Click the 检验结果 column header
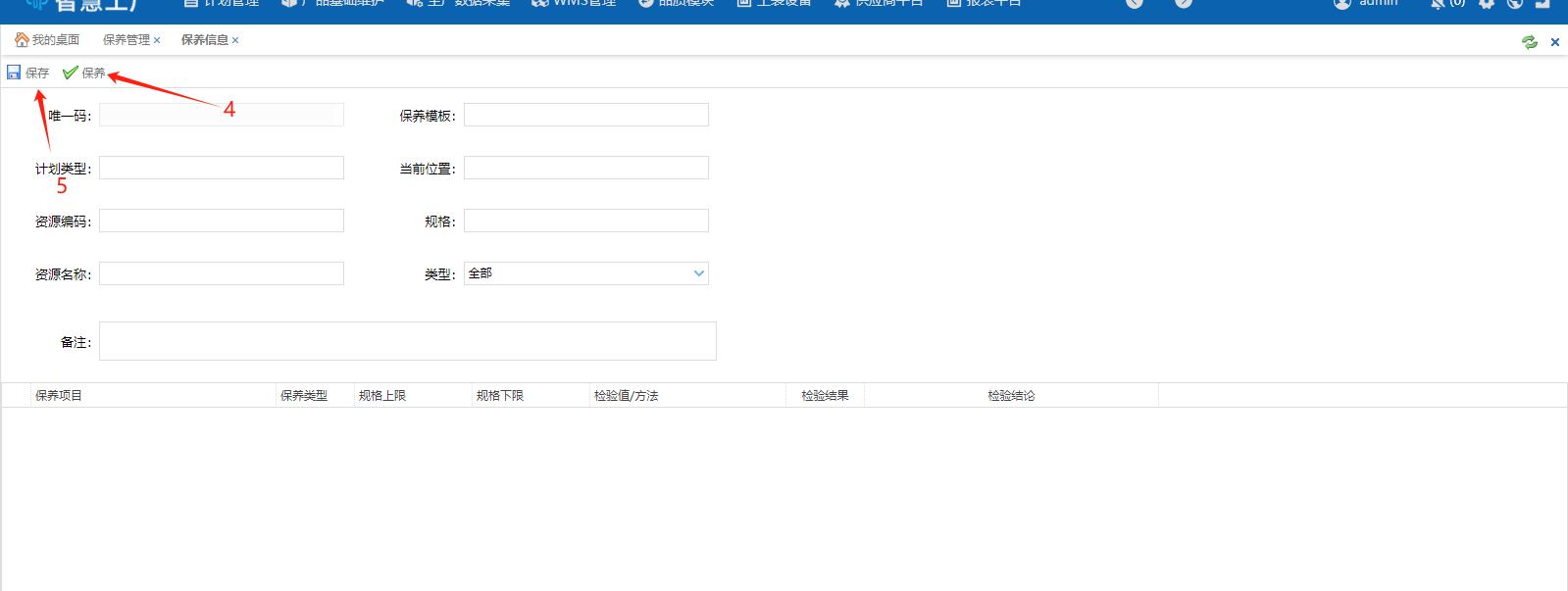Image resolution: width=1568 pixels, height=591 pixels. pyautogui.click(x=825, y=396)
